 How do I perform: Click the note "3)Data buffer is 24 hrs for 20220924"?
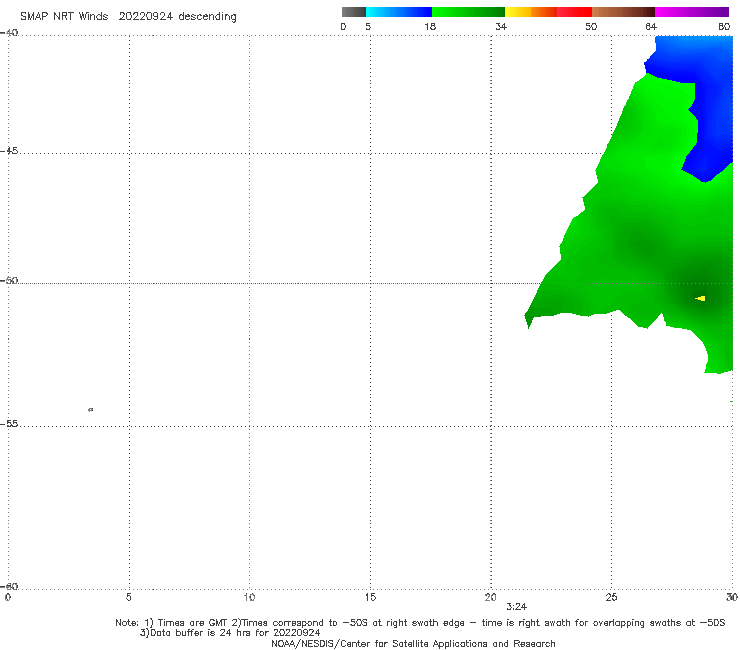[230, 633]
